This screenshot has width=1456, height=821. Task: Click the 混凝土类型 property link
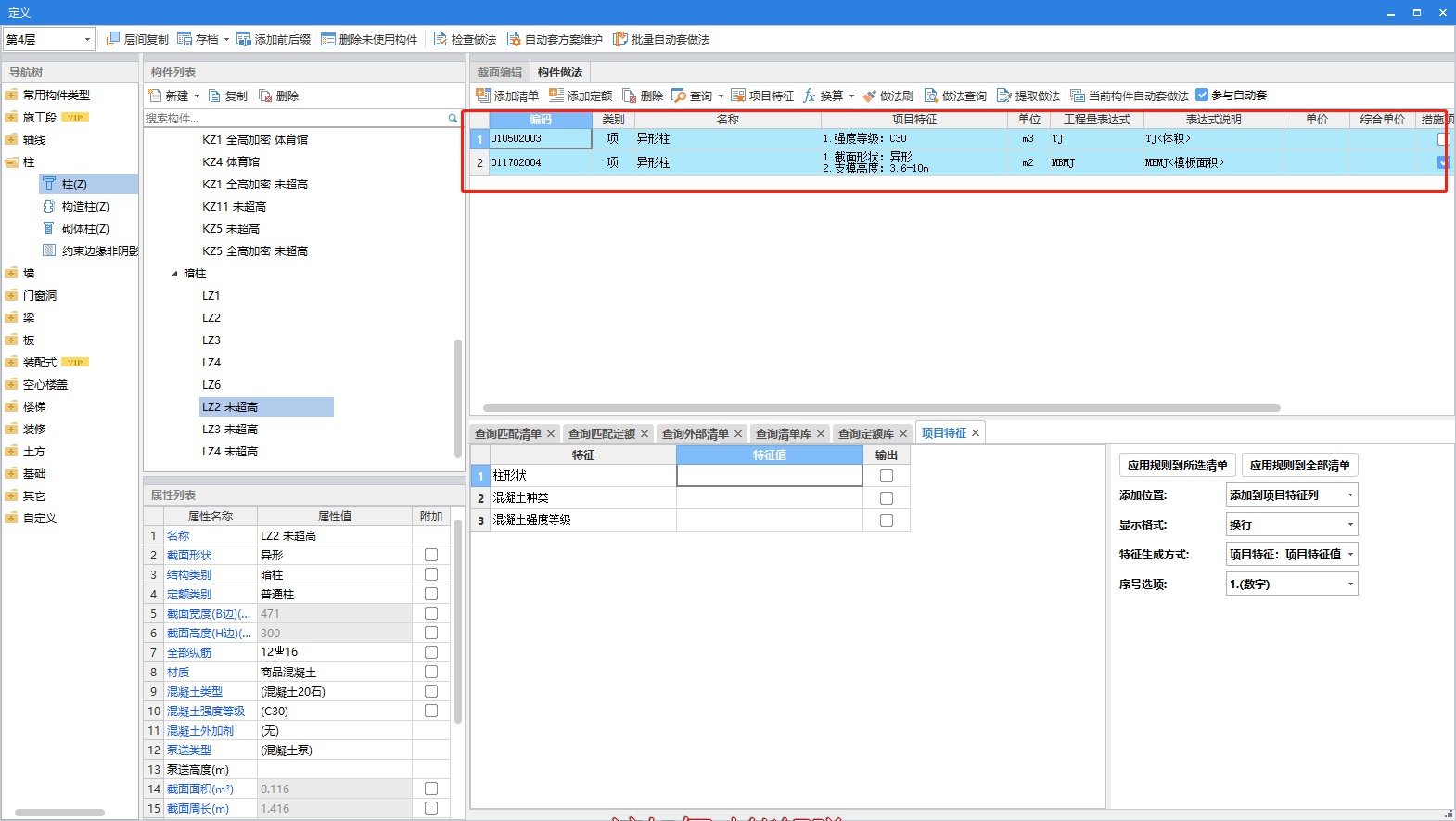click(x=195, y=692)
